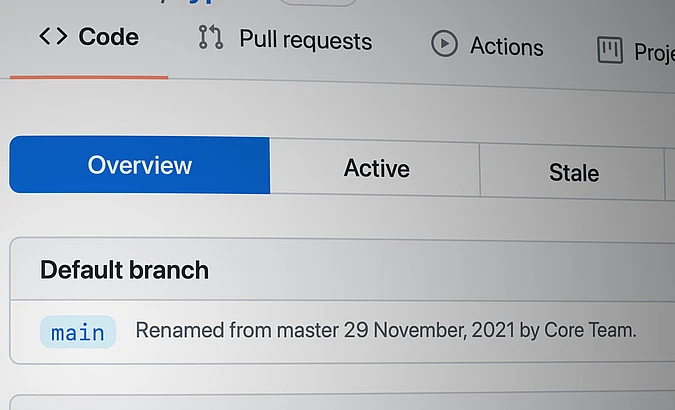The height and width of the screenshot is (410, 675).
Task: Click the Default branch heading
Action: pyautogui.click(x=124, y=270)
